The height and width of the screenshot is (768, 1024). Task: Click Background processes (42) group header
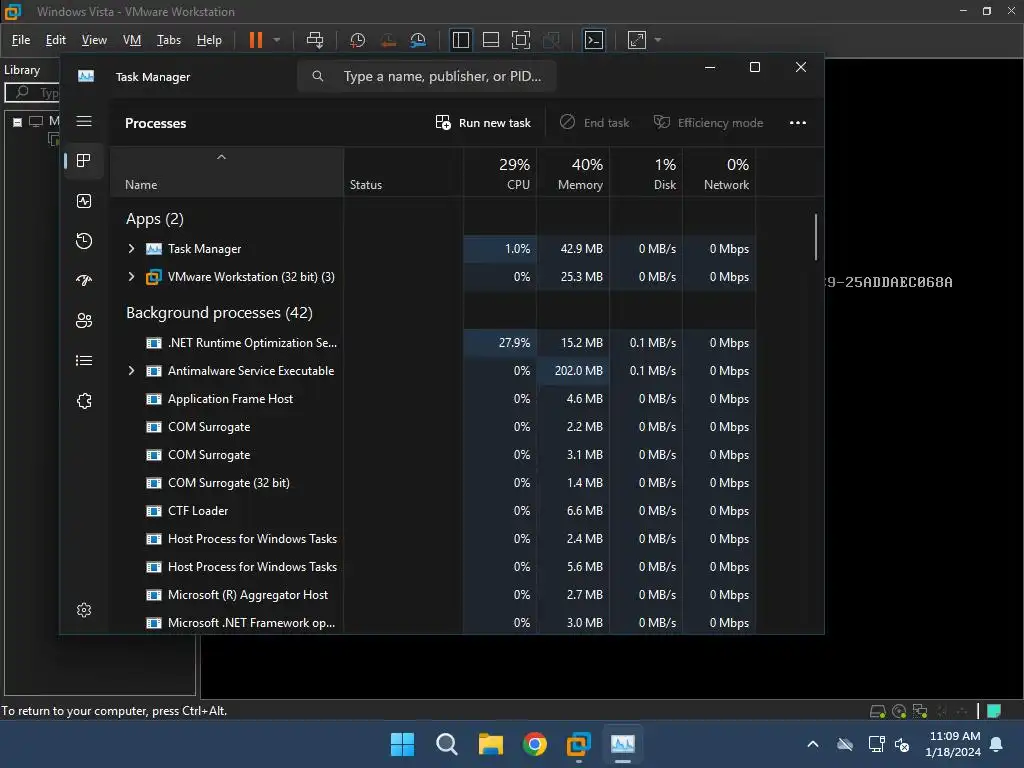[219, 313]
